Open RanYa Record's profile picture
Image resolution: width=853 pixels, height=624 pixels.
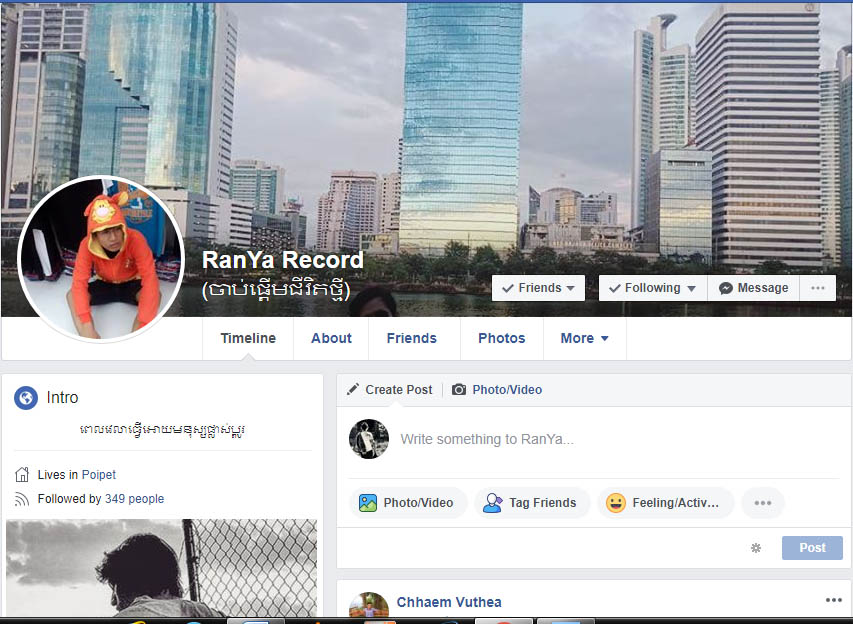[x=101, y=259]
